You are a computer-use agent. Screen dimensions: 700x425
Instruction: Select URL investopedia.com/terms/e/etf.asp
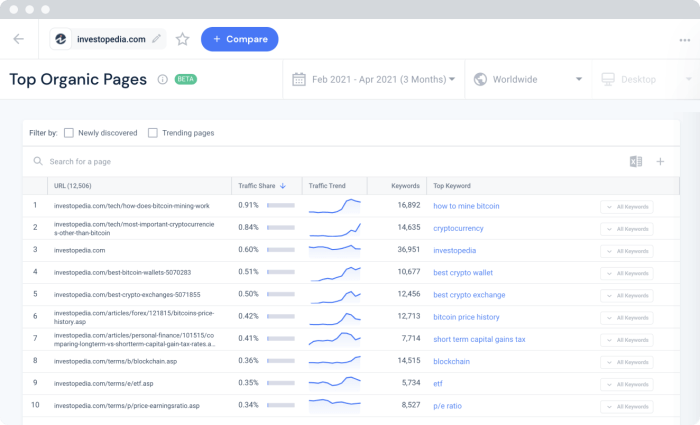104,383
